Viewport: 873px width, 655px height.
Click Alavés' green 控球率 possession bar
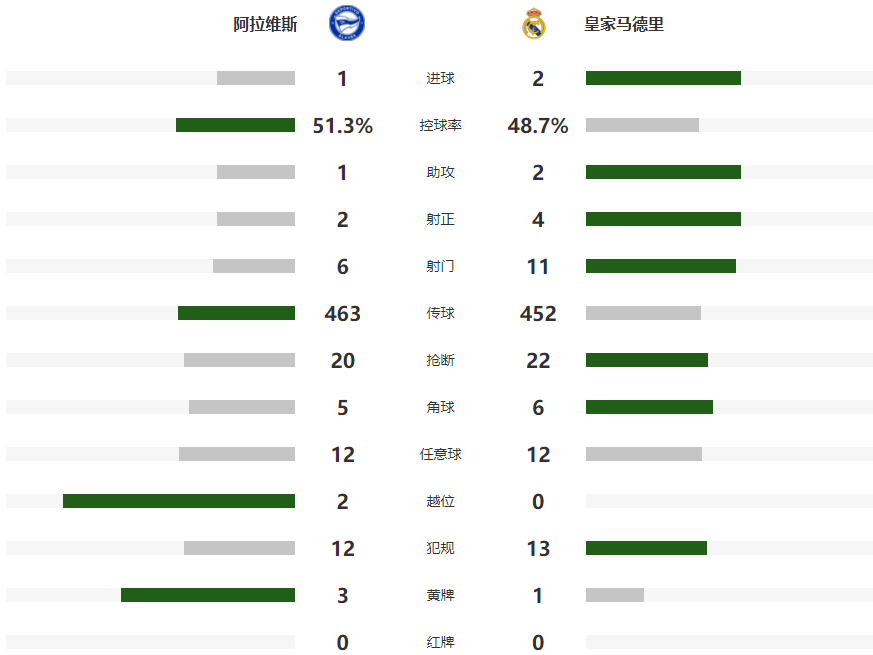[x=235, y=125]
